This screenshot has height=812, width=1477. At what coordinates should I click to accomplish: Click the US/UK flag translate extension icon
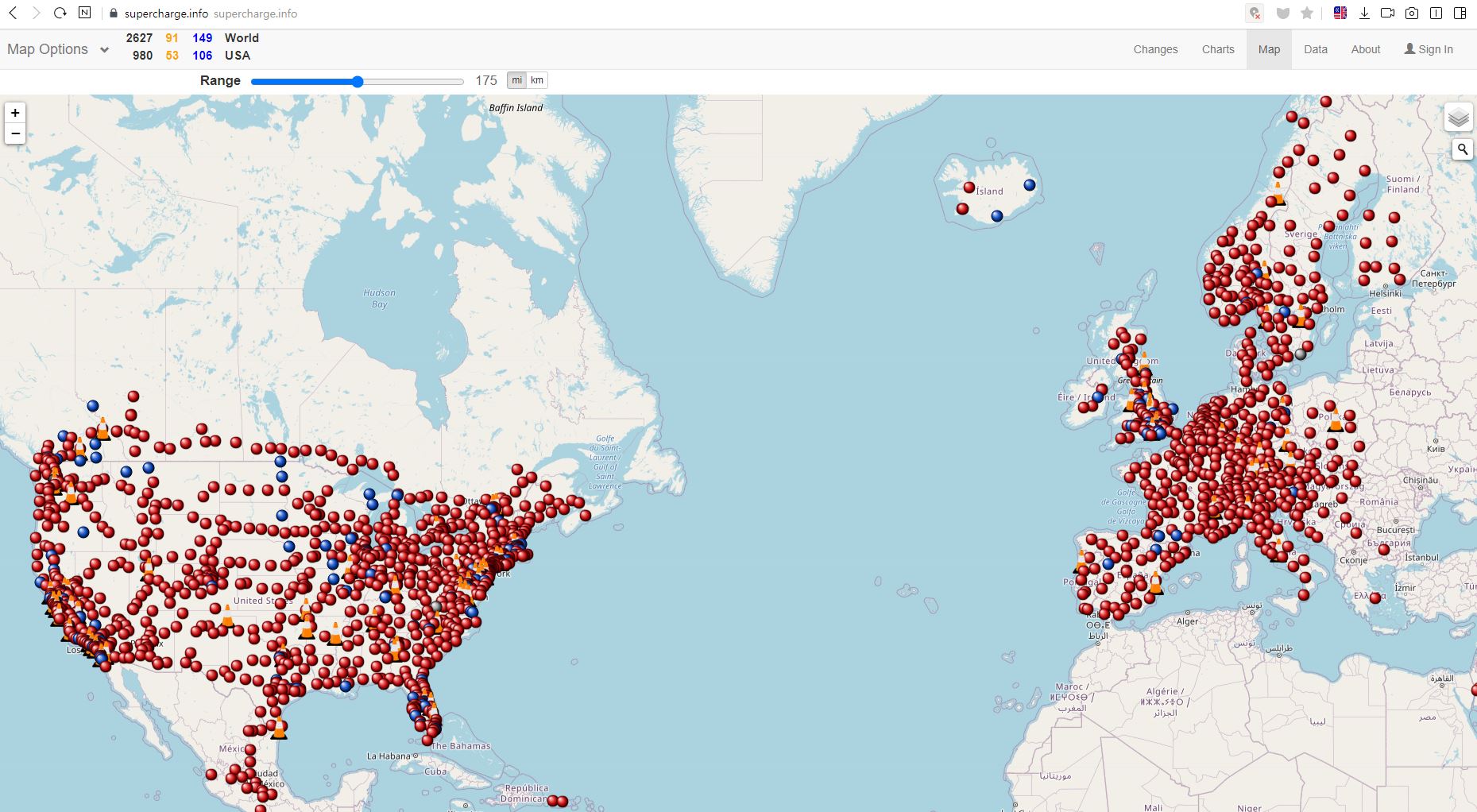(1340, 13)
